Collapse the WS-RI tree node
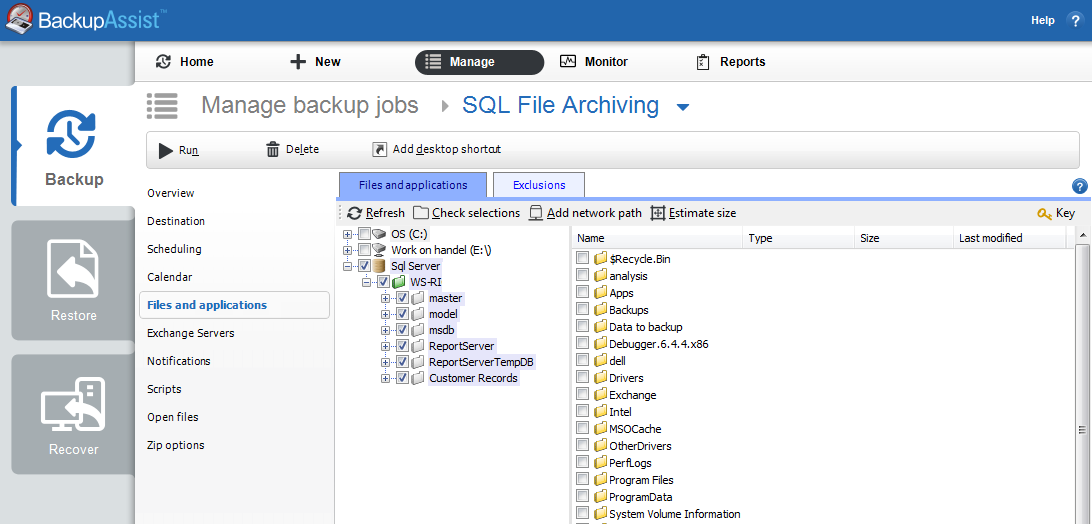The height and width of the screenshot is (524, 1092). (366, 282)
